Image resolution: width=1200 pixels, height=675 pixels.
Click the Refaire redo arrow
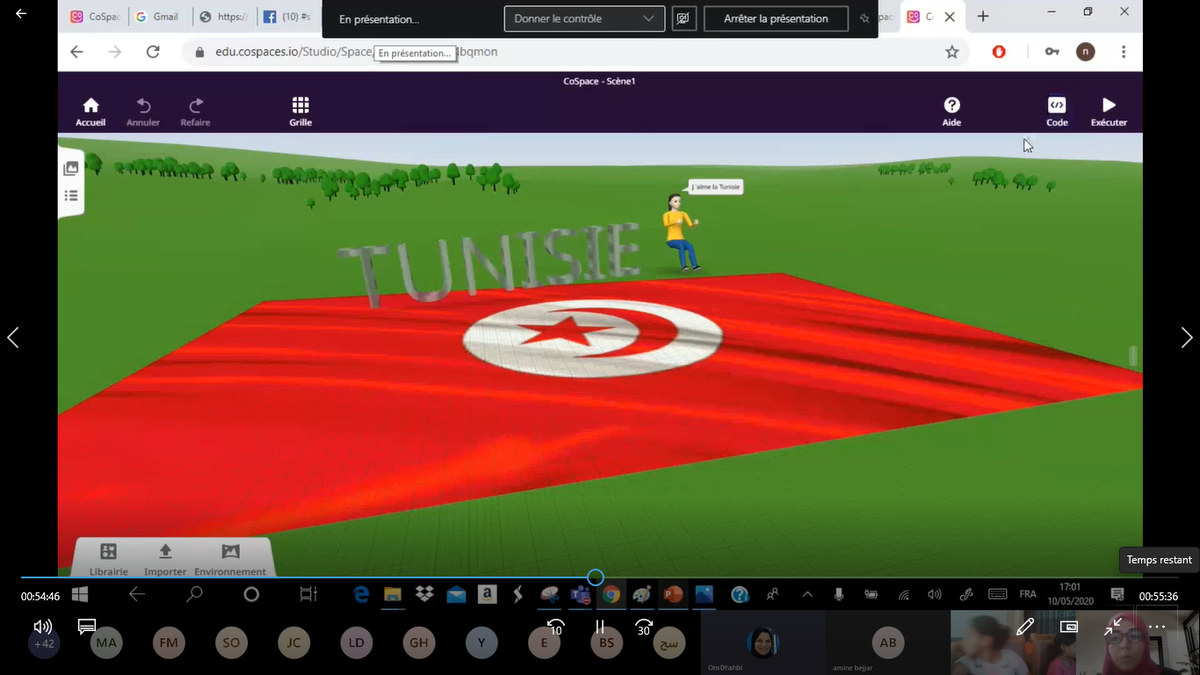click(x=195, y=111)
